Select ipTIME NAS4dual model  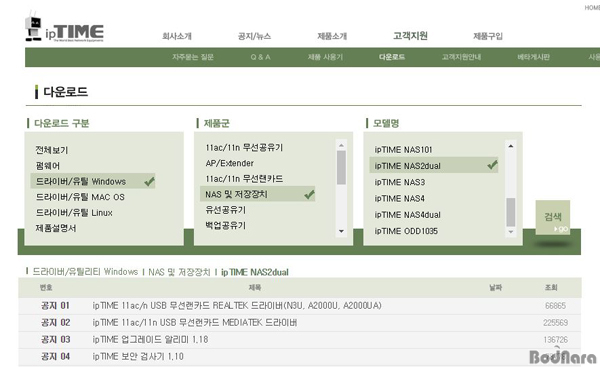408,215
